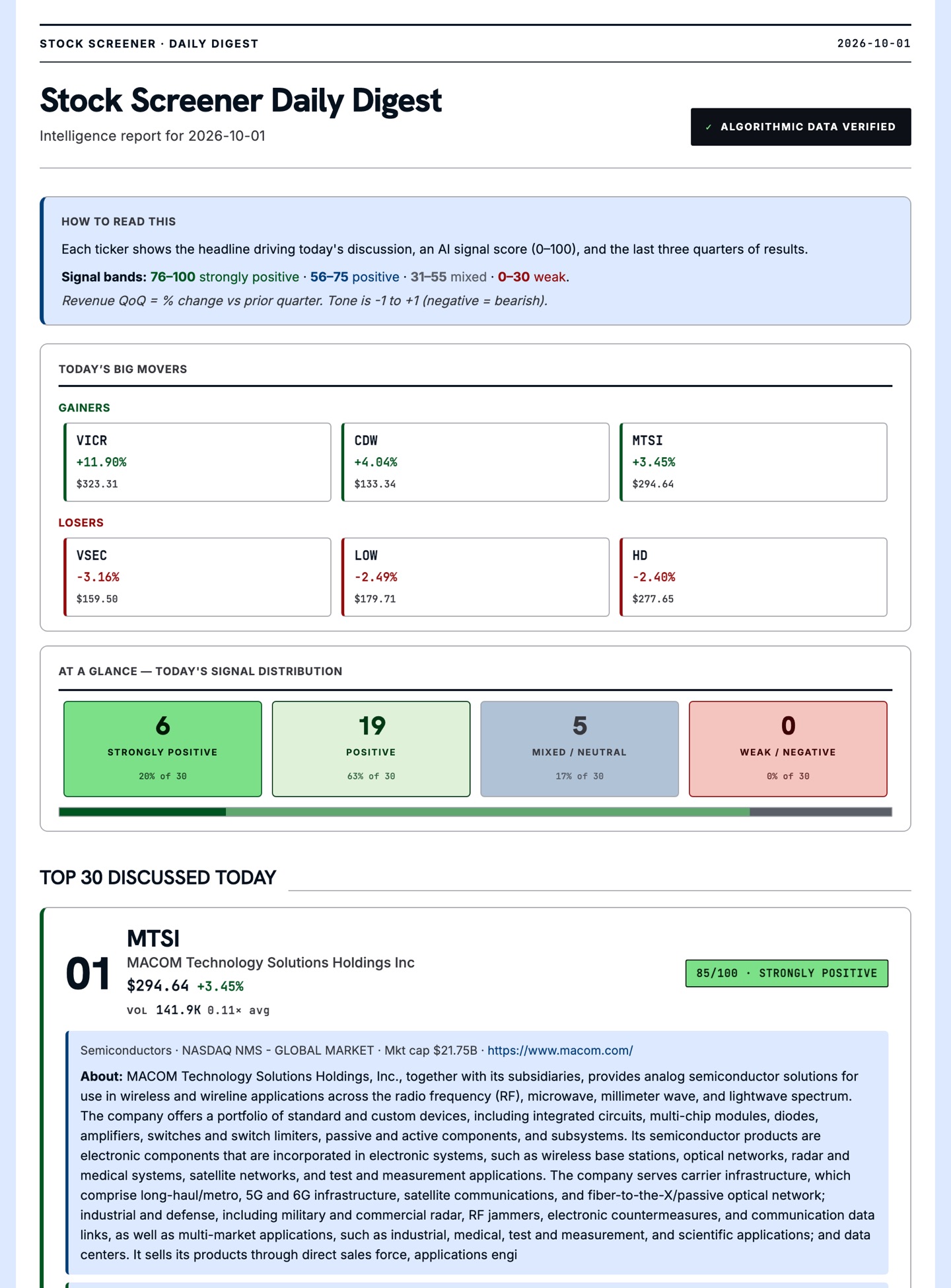The height and width of the screenshot is (1288, 951).
Task: Click the MACOM Technology Solutions Holdings Inc name
Action: pos(271,962)
